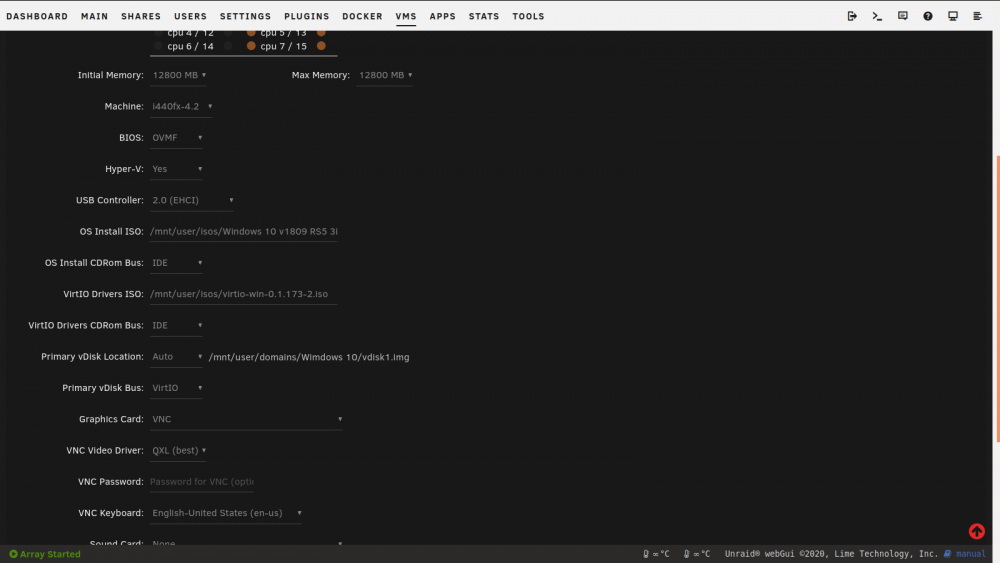Click the help question-mark icon
The height and width of the screenshot is (563, 1000).
[x=928, y=16]
